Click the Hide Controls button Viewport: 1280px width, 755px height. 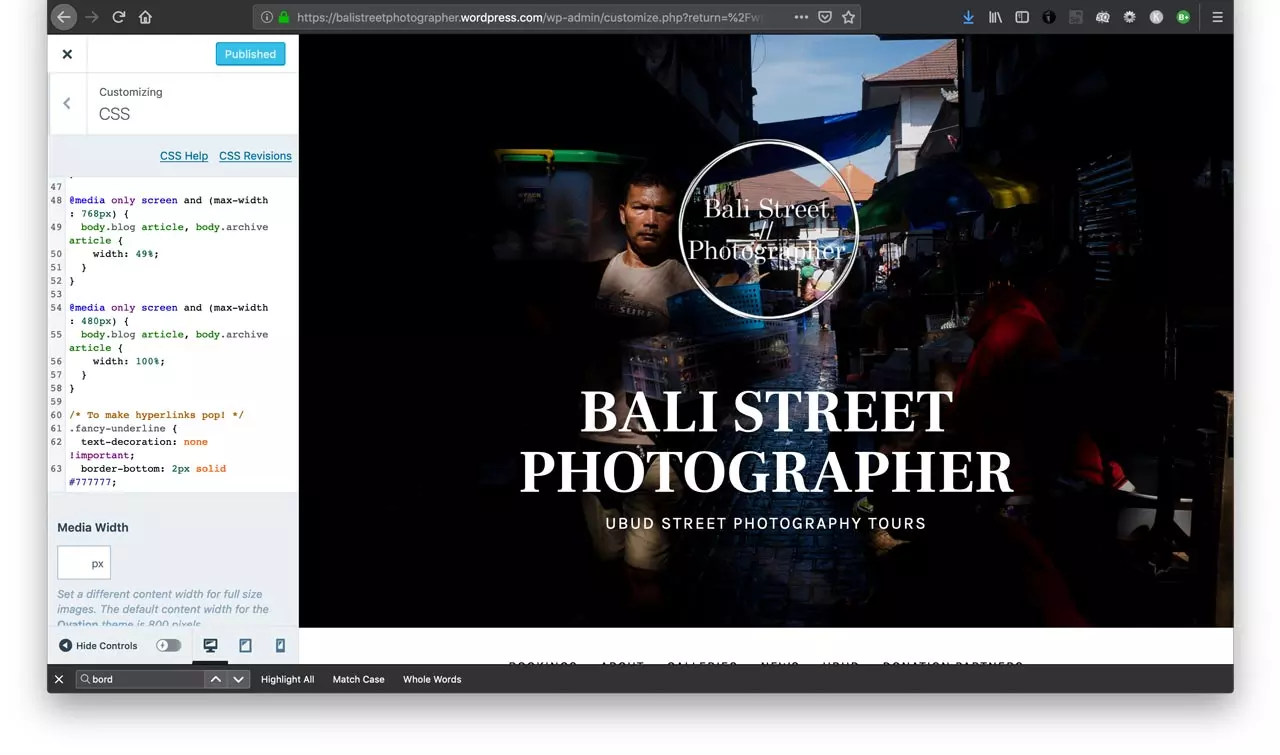tap(98, 646)
